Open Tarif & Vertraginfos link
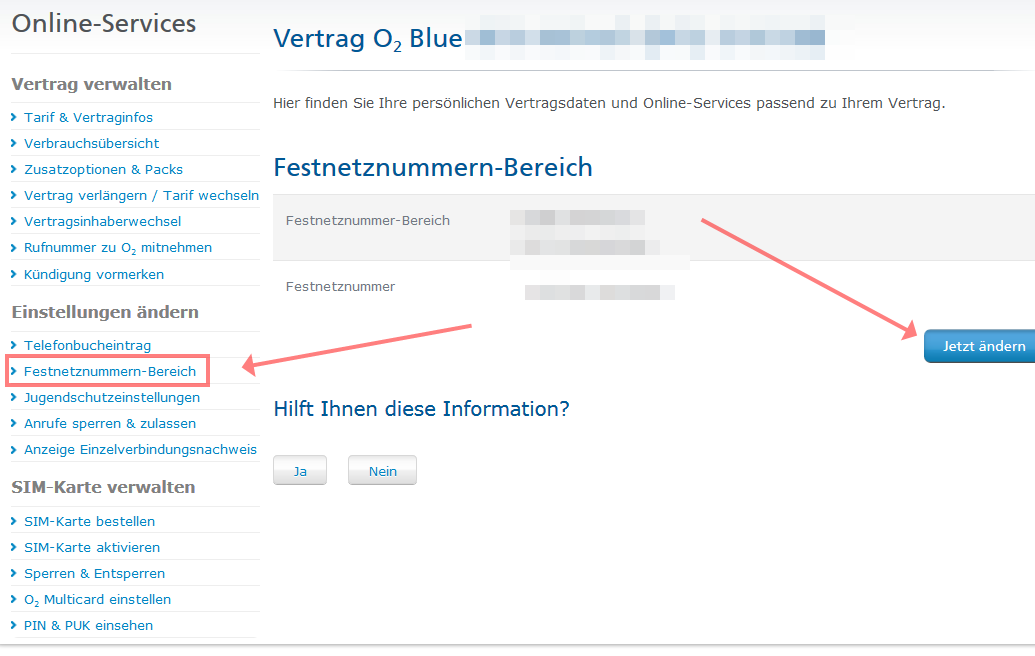Image resolution: width=1035 pixels, height=656 pixels. coord(88,117)
